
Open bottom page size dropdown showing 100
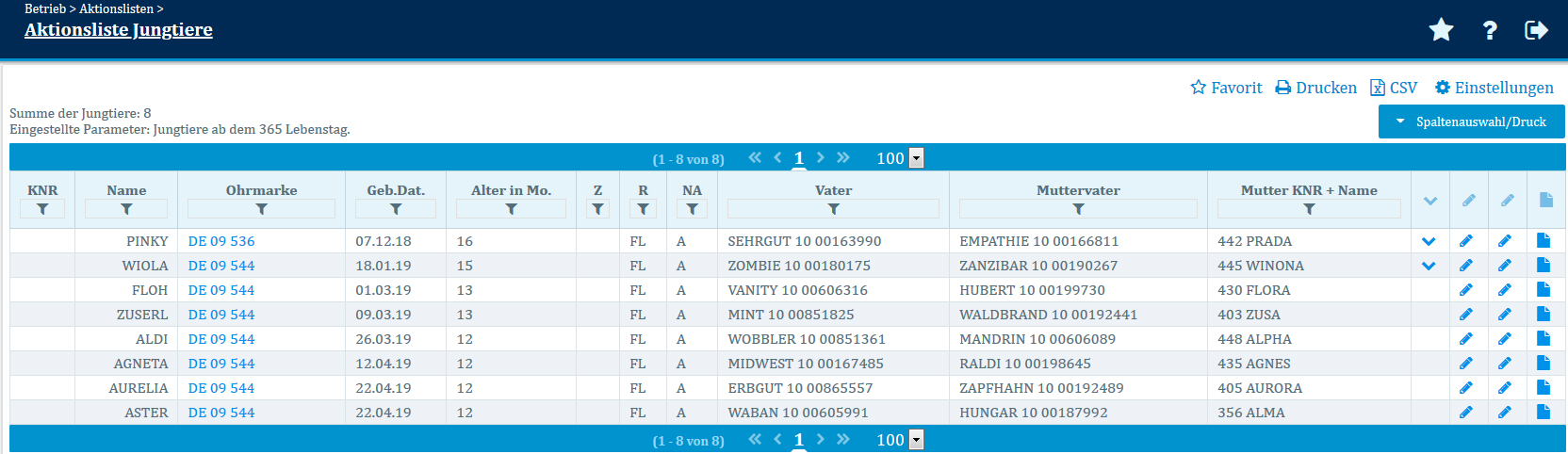point(916,440)
